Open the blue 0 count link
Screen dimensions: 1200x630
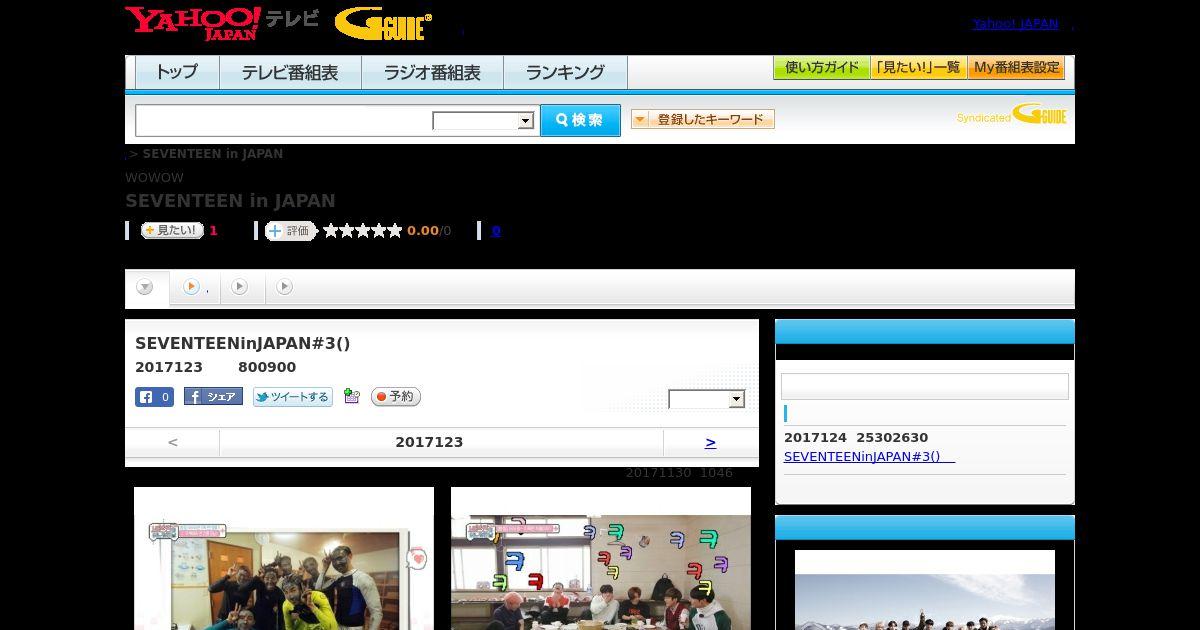(496, 230)
